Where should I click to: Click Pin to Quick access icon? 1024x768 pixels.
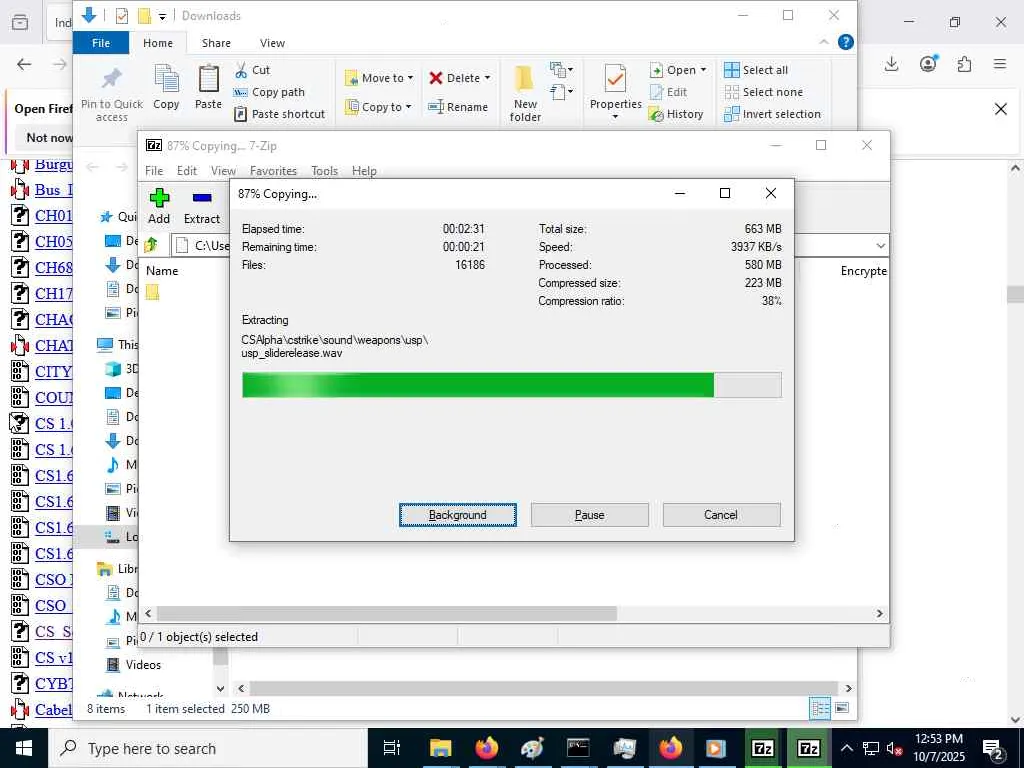[x=112, y=78]
